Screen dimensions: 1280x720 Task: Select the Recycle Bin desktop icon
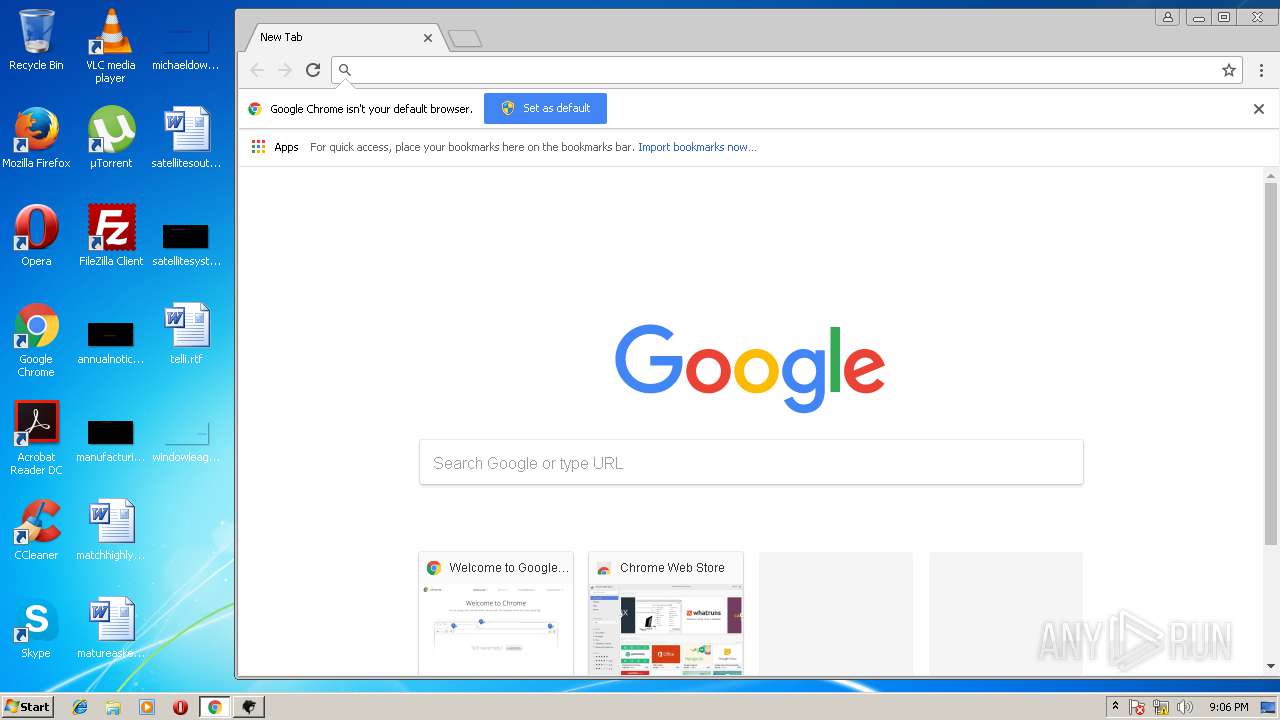coord(36,40)
